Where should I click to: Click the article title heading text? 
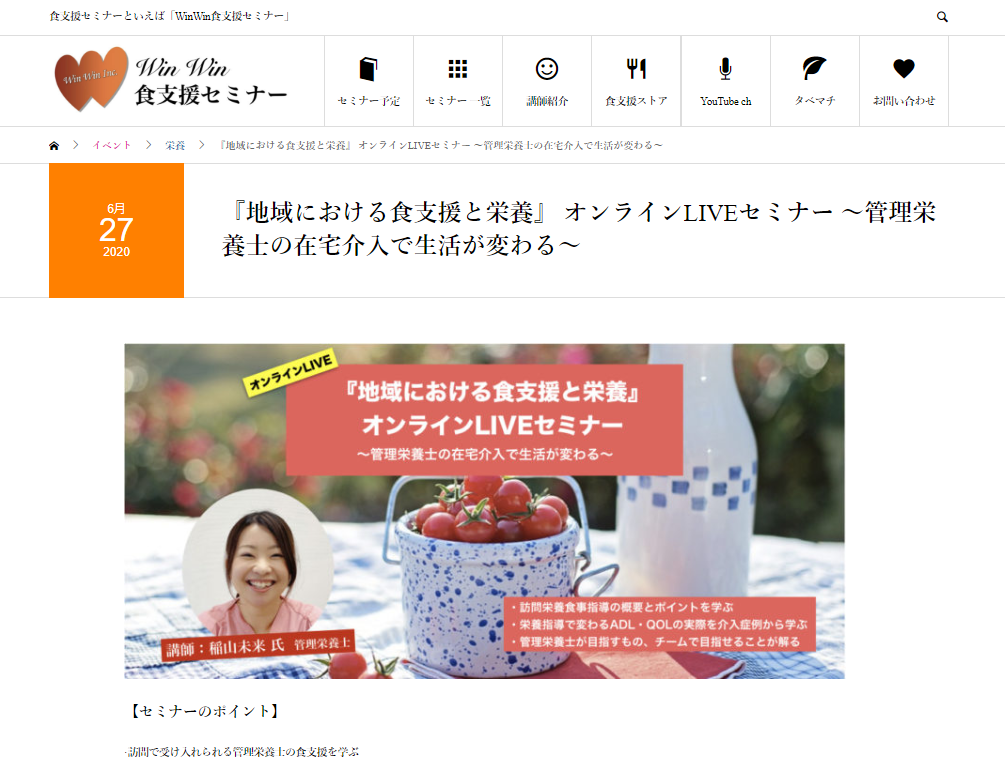579,229
